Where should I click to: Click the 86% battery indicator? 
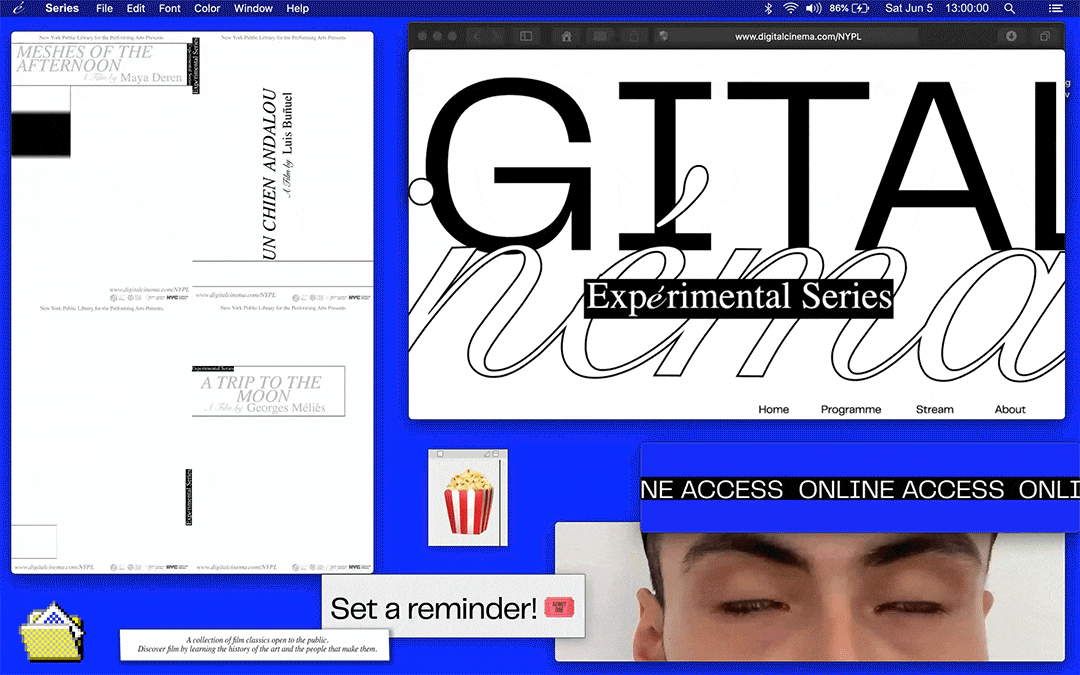[849, 8]
